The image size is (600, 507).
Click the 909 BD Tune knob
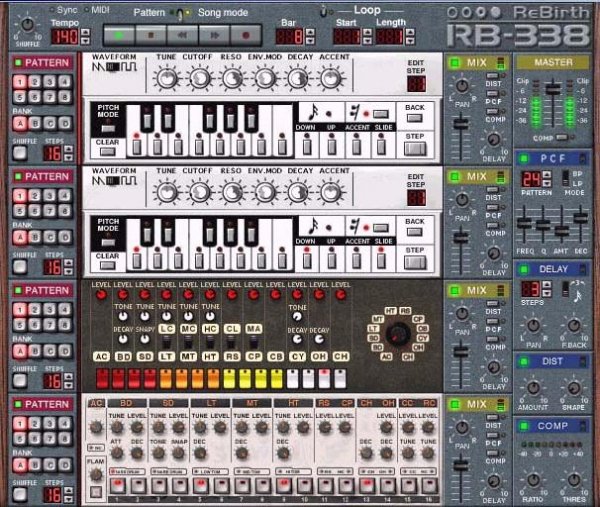(117, 427)
